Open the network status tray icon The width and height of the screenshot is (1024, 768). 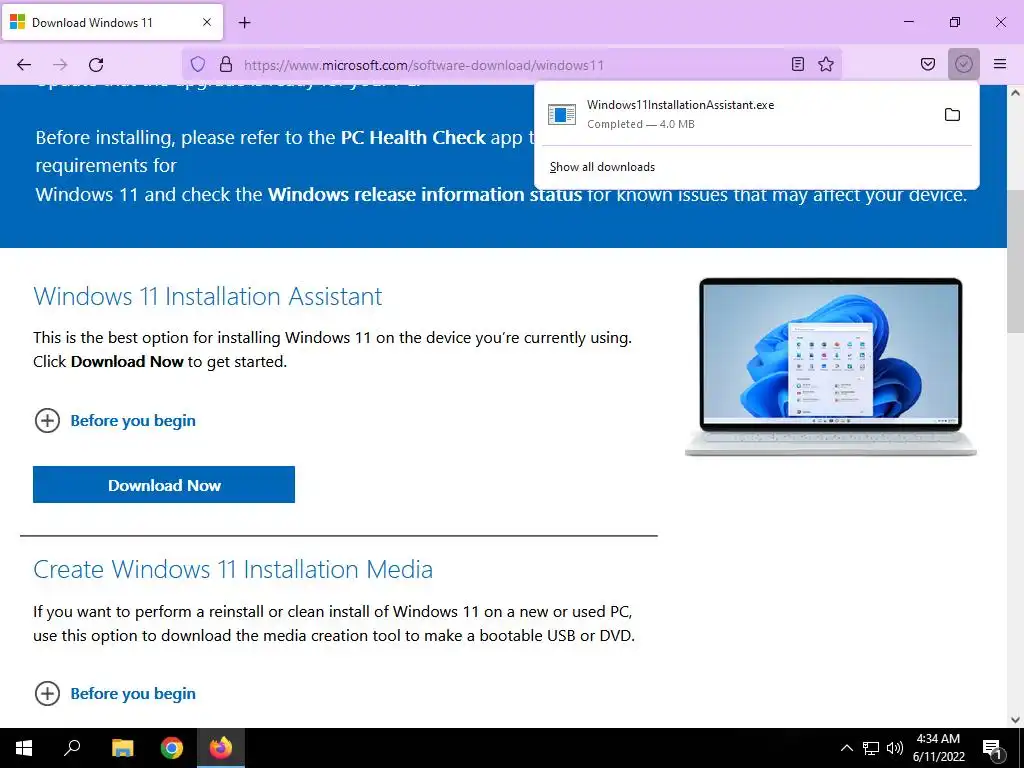pyautogui.click(x=871, y=748)
